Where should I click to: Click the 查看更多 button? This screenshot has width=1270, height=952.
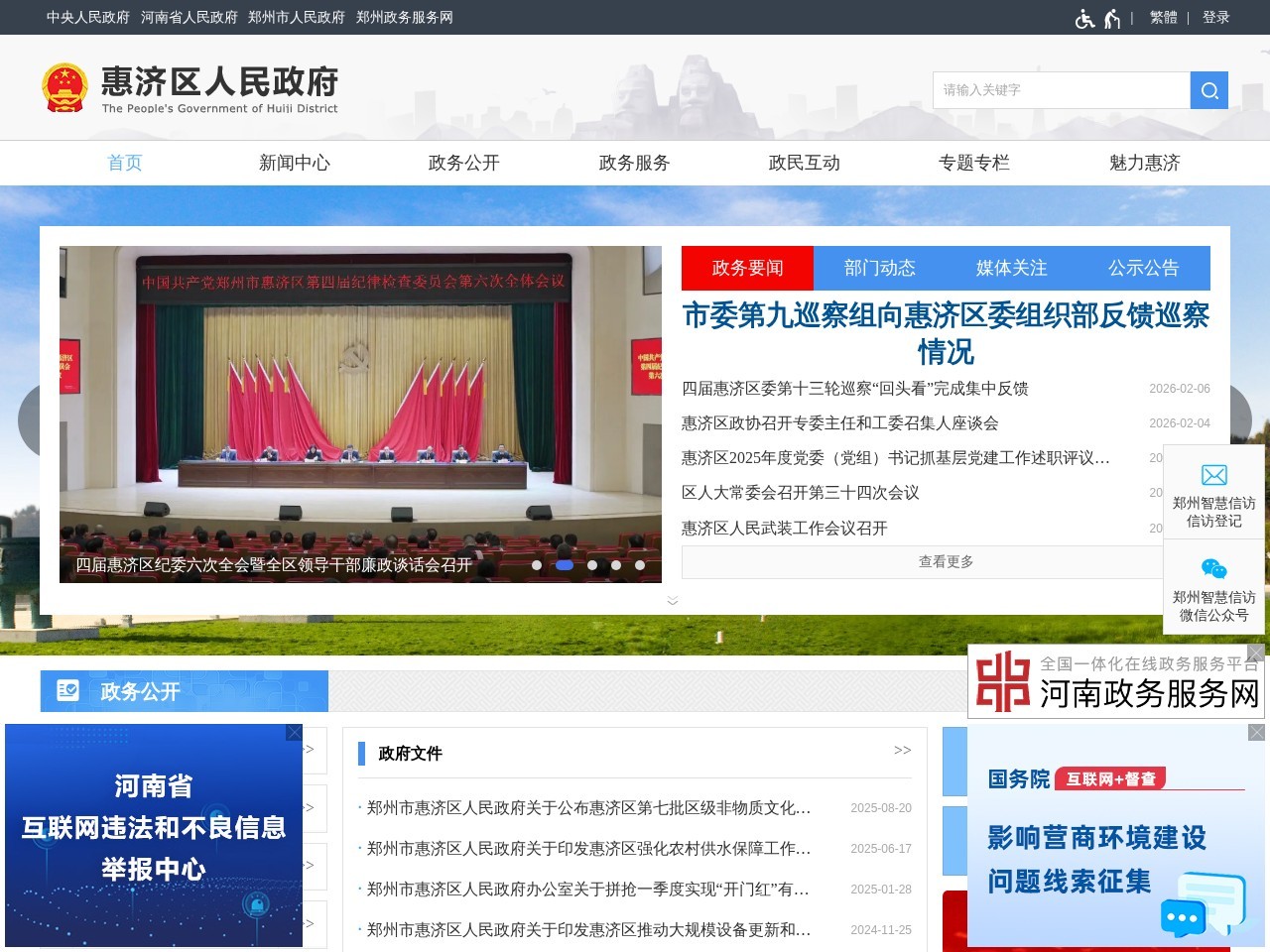pos(946,561)
